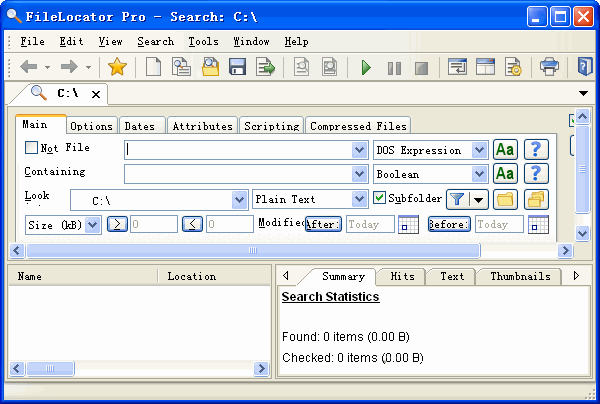Click the Save floppy disk icon
600x404 pixels.
tap(237, 67)
